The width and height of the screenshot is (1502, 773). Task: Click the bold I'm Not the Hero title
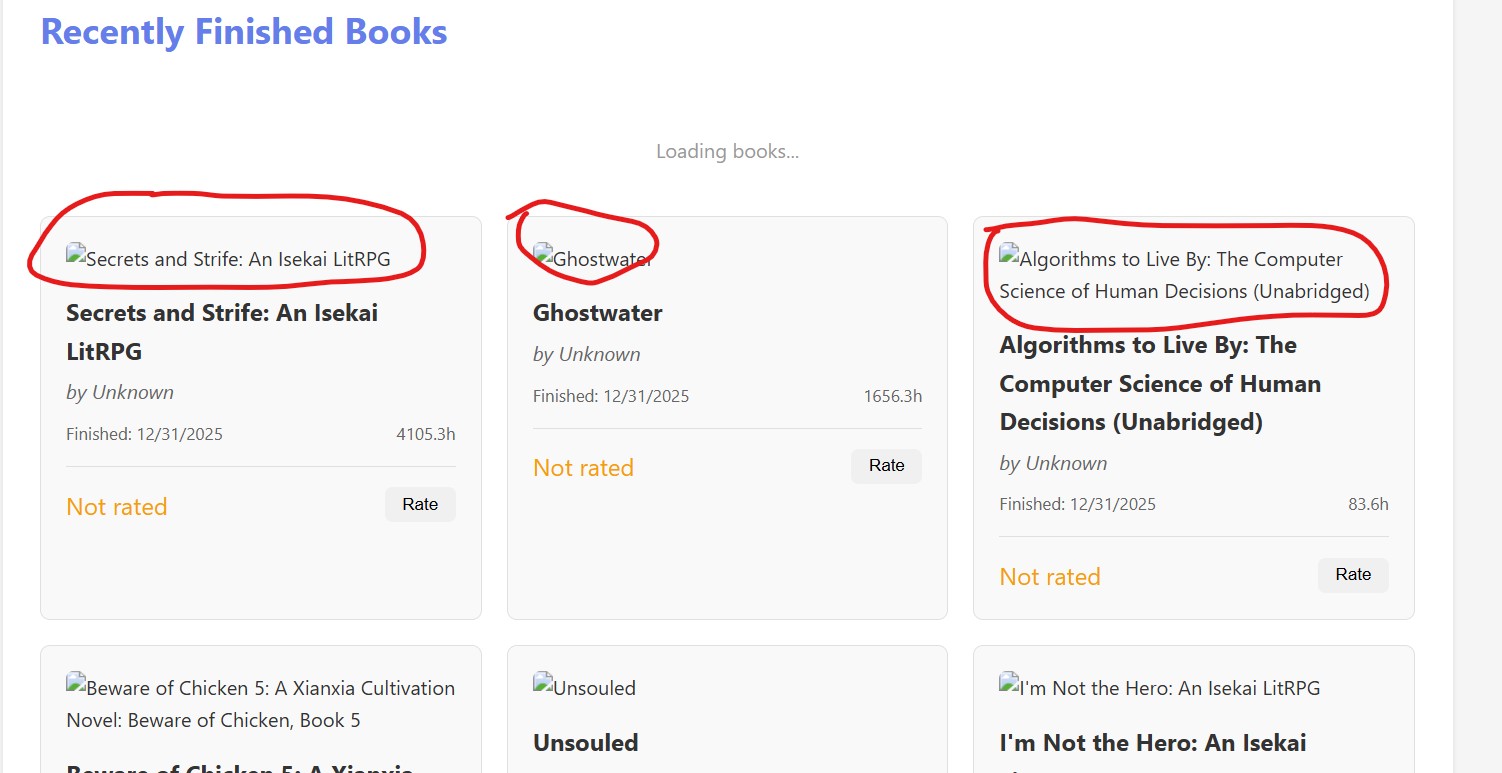tap(1151, 743)
